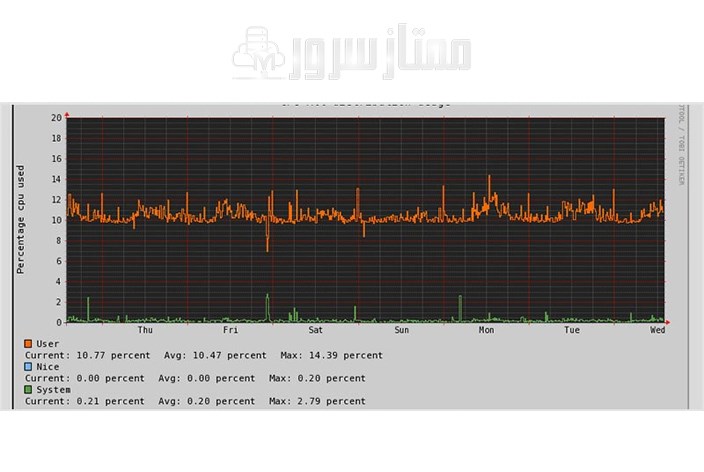Click 'Max: 0.20 percent' value

coord(317,378)
